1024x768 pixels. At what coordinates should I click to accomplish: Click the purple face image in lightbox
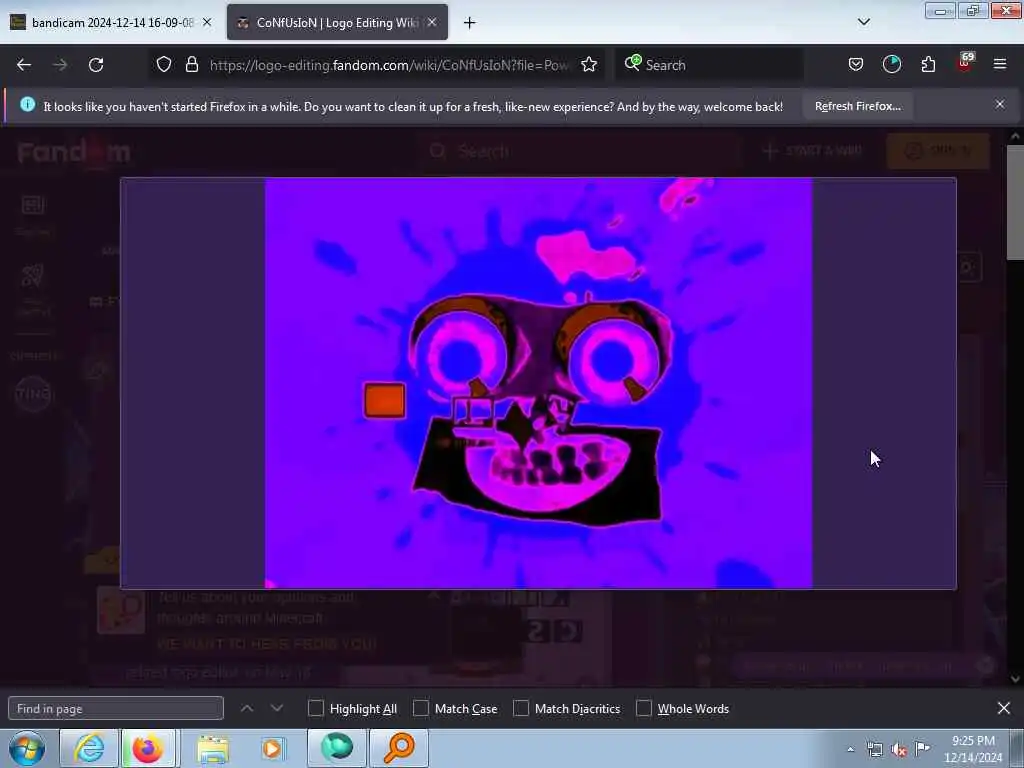538,383
